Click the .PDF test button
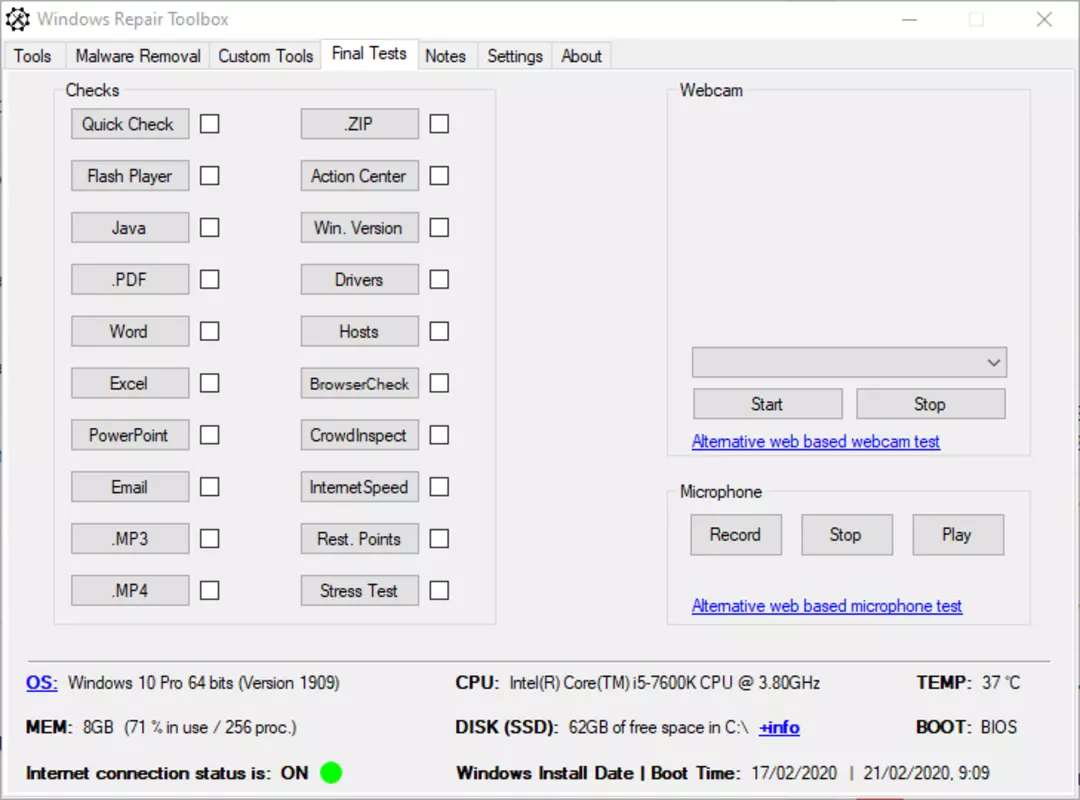Screen dimensions: 1080x800 [x=130, y=279]
